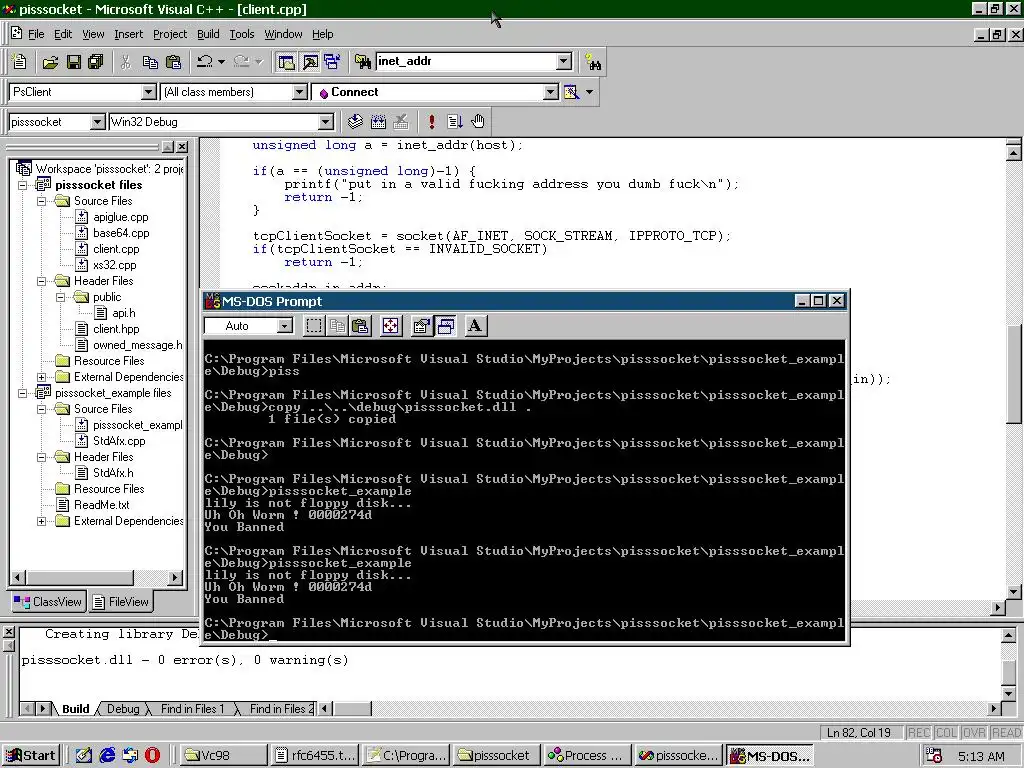Select api.h in the public folder

[124, 313]
